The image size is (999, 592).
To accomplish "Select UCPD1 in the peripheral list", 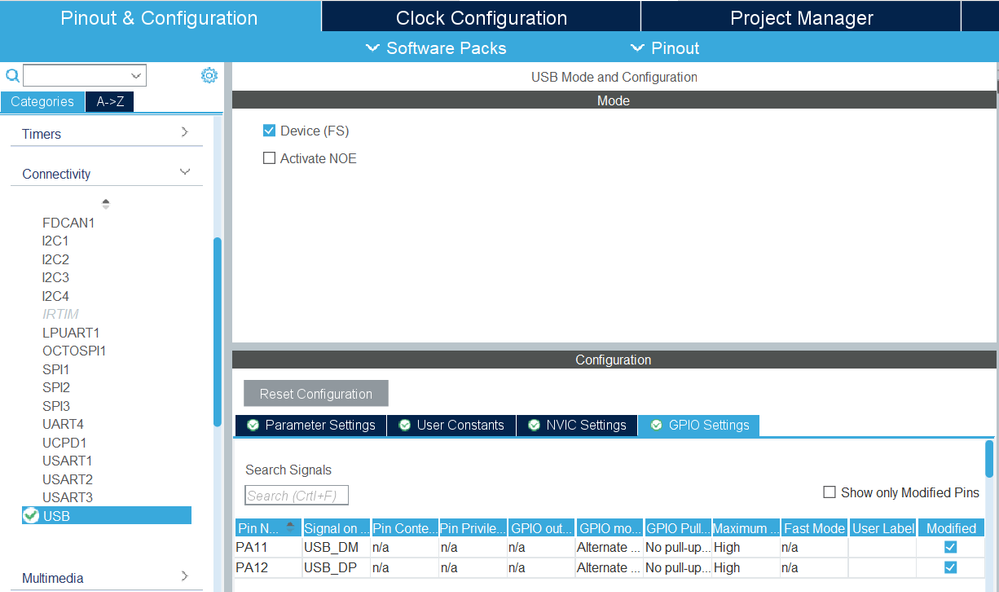I will (64, 442).
